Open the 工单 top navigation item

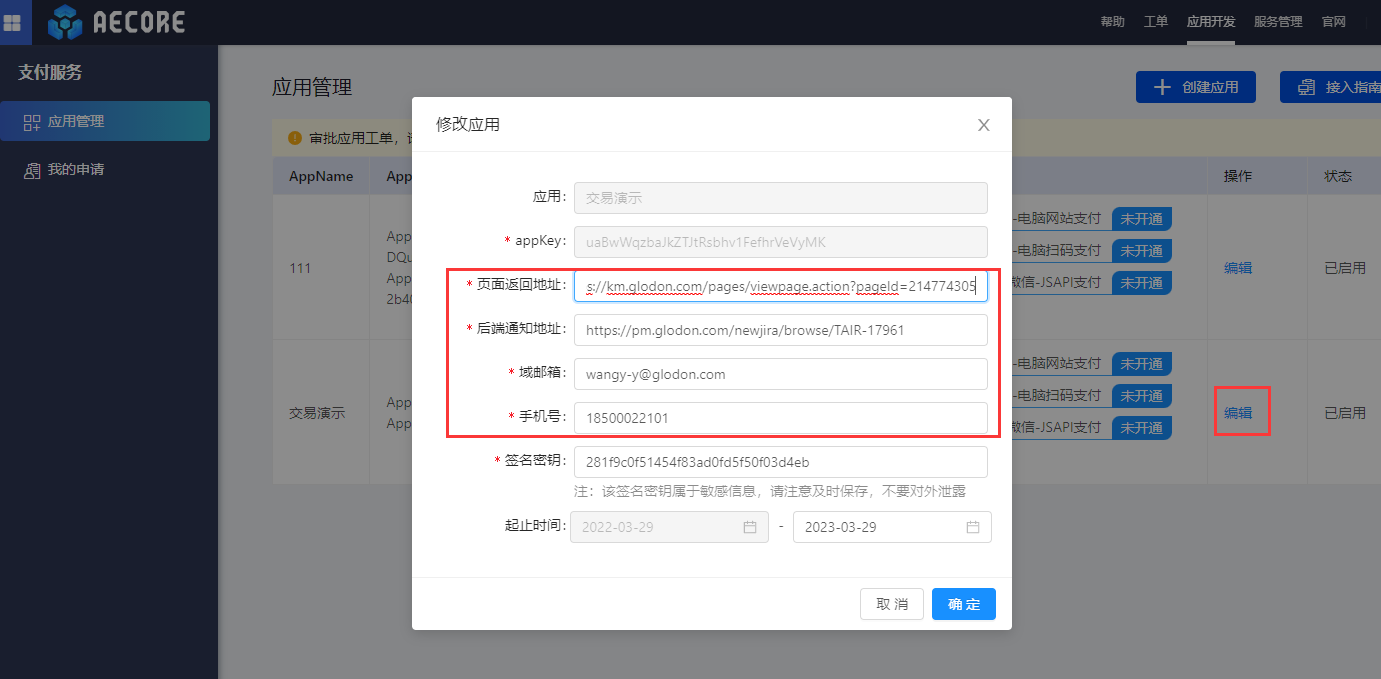pos(1155,21)
